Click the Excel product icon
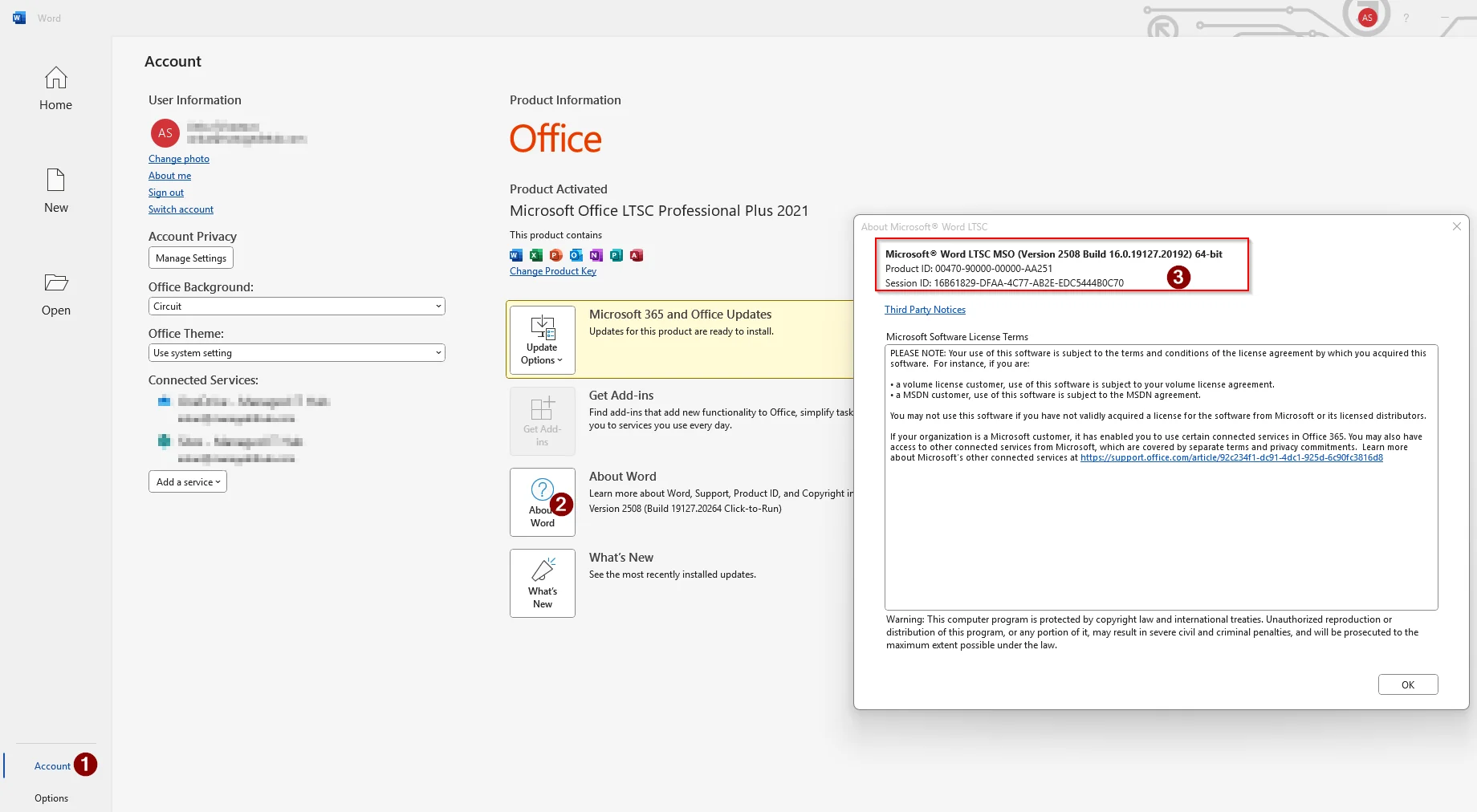Screen dimensions: 1477x812 (536, 255)
